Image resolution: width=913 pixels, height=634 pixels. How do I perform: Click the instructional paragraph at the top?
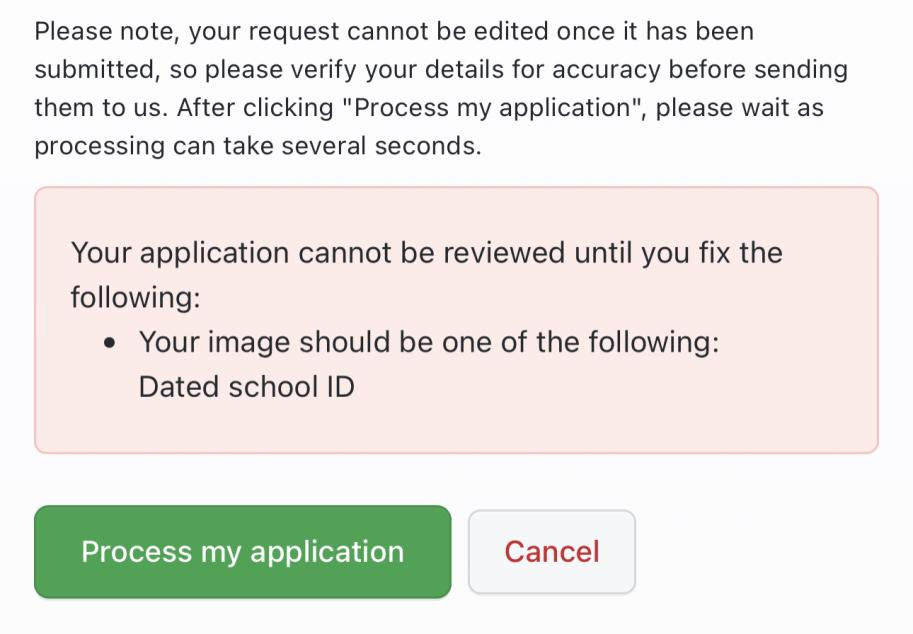pyautogui.click(x=440, y=88)
